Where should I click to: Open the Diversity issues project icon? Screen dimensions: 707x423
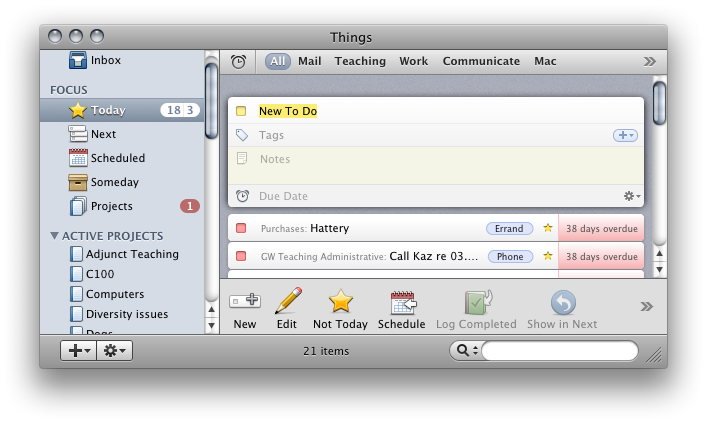pyautogui.click(x=76, y=314)
